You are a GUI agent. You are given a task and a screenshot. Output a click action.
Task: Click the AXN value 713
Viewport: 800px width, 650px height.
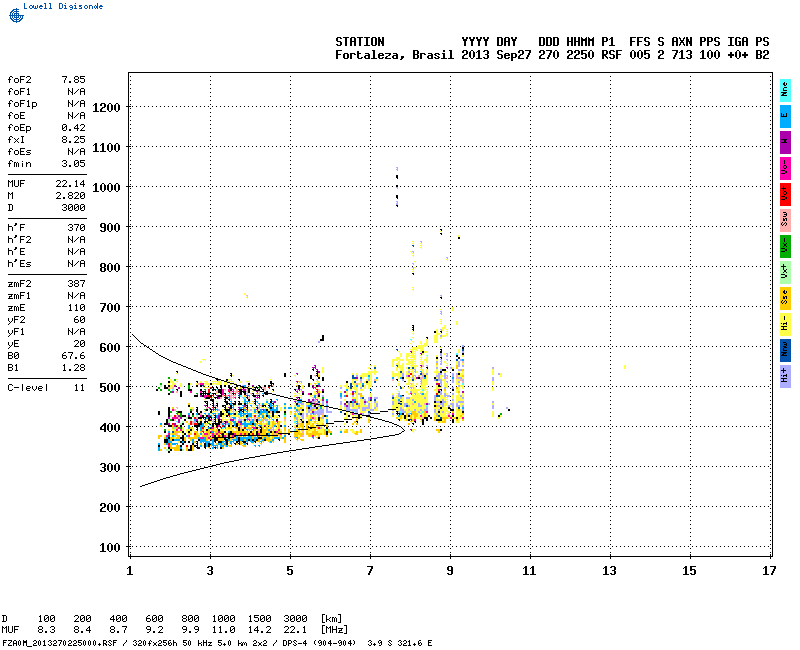[682, 55]
